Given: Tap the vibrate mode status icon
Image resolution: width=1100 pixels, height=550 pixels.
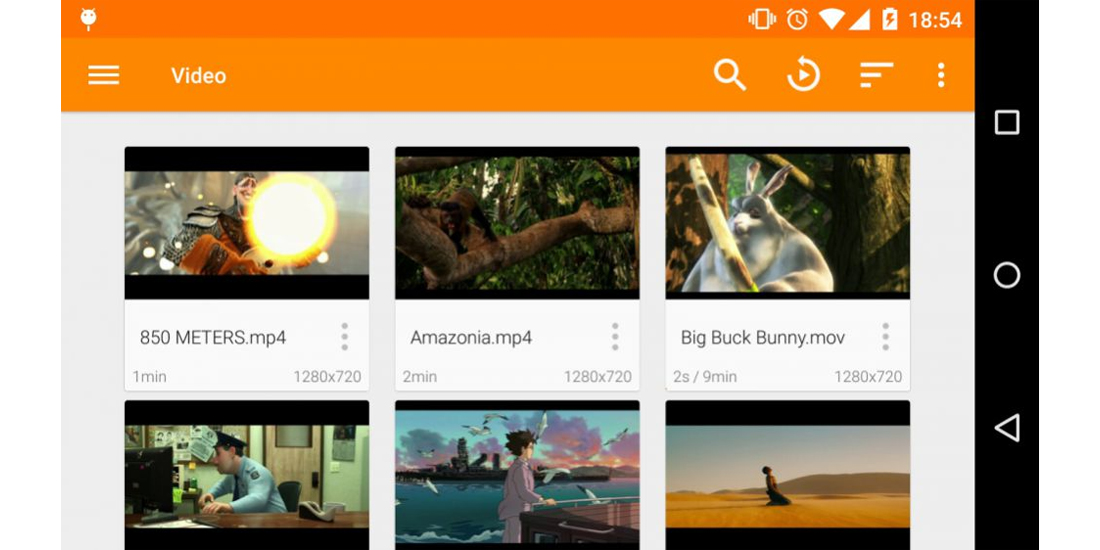Looking at the screenshot, I should tap(763, 19).
